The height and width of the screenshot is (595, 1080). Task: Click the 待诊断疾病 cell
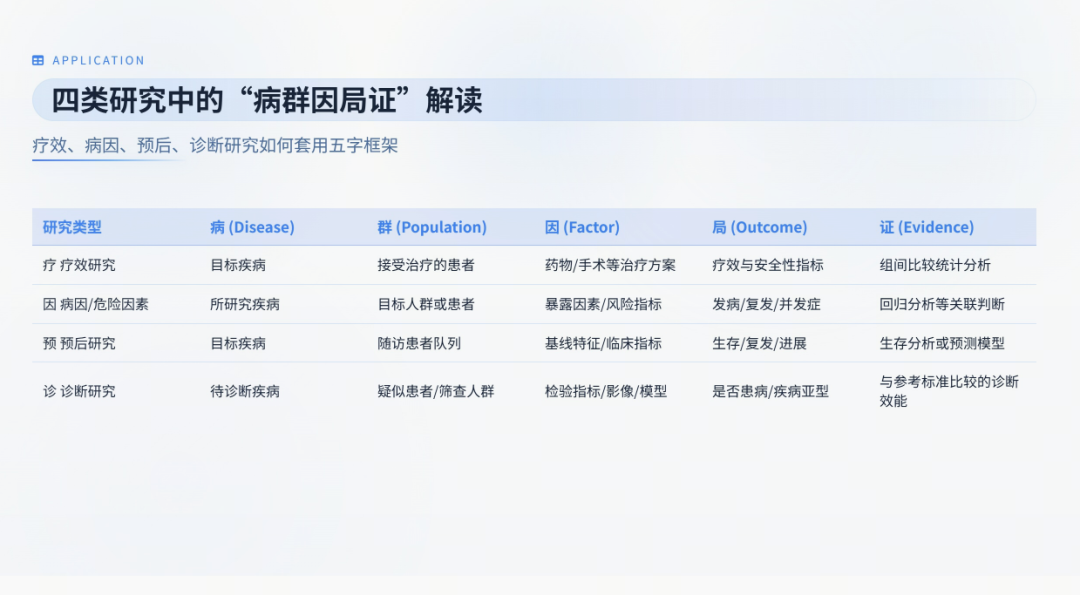click(245, 391)
